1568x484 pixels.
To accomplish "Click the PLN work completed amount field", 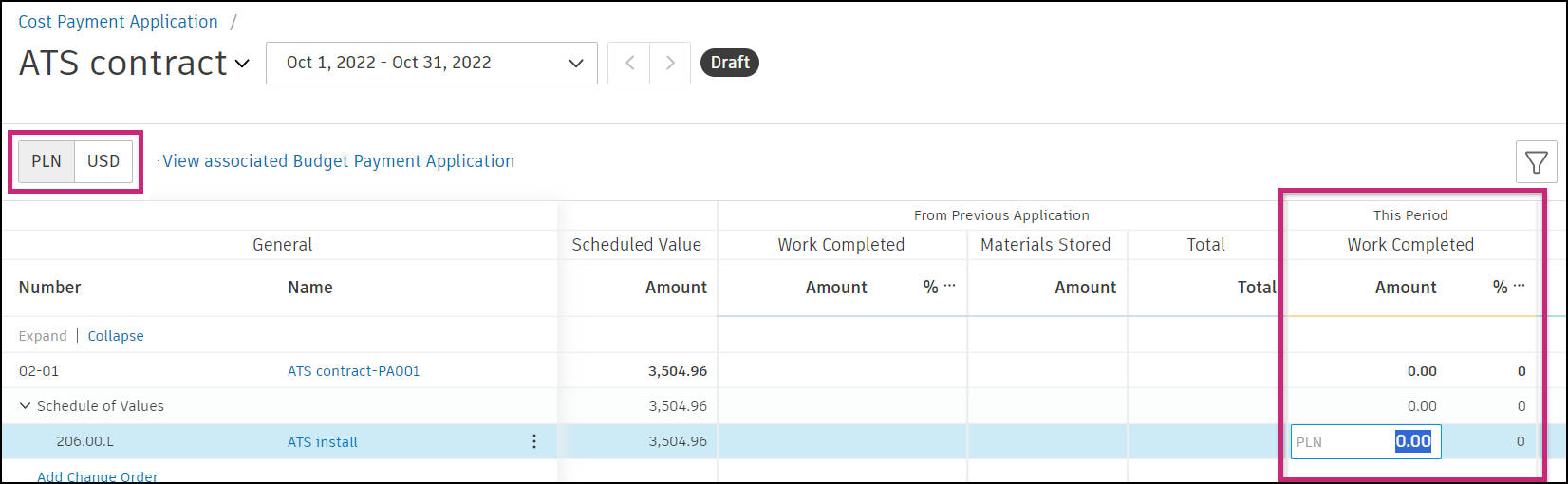I will coord(1365,441).
